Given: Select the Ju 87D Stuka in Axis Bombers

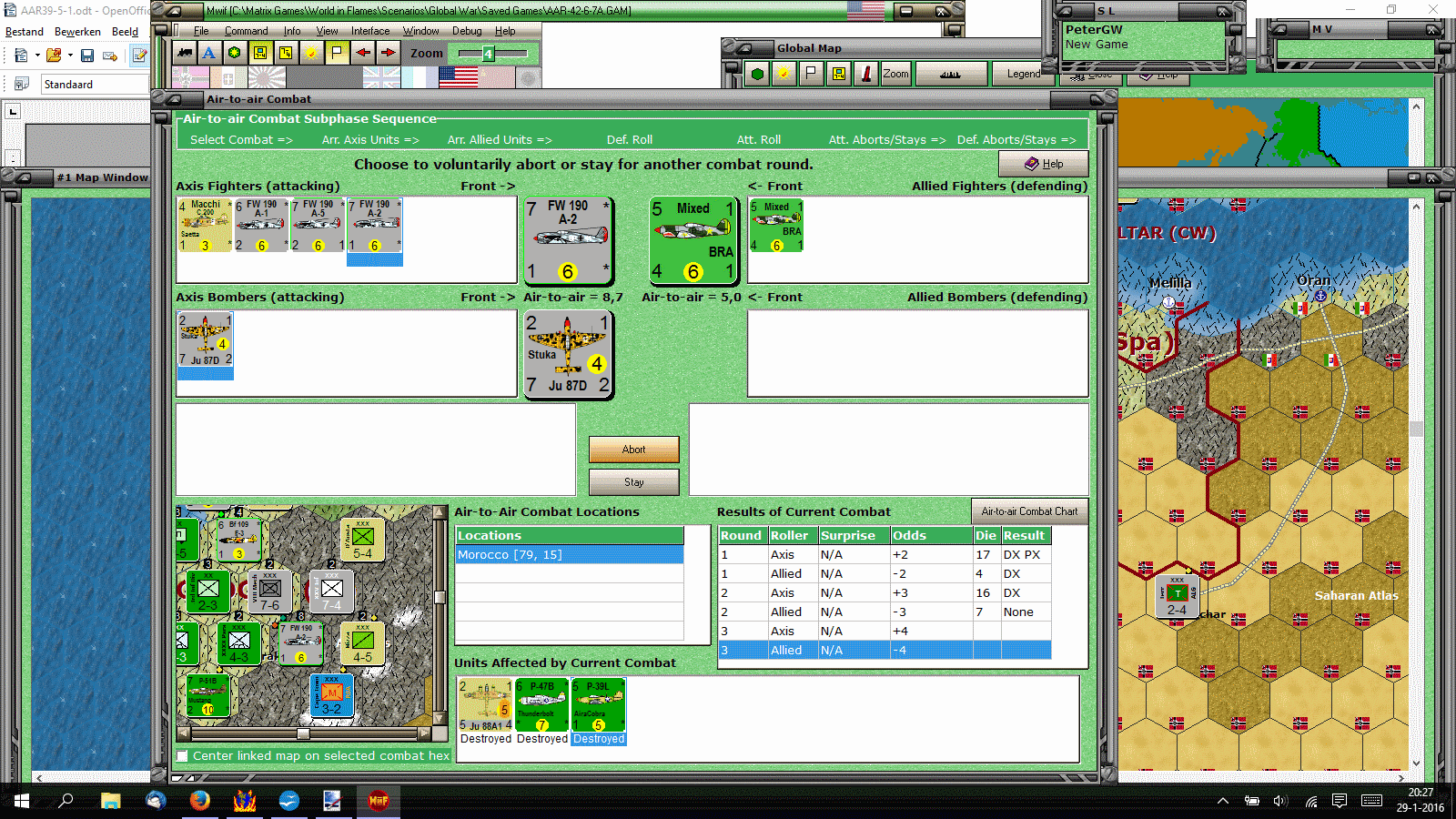Looking at the screenshot, I should click(x=206, y=340).
